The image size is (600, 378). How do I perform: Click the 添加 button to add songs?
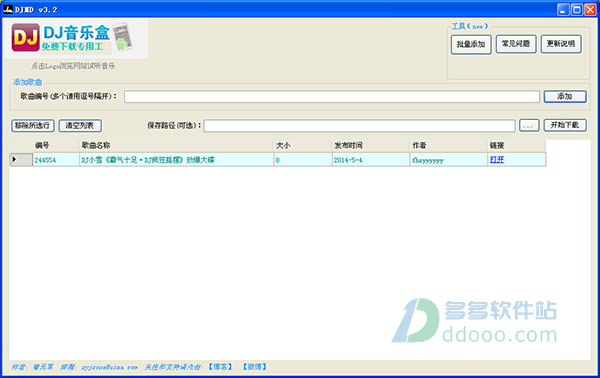coord(565,96)
